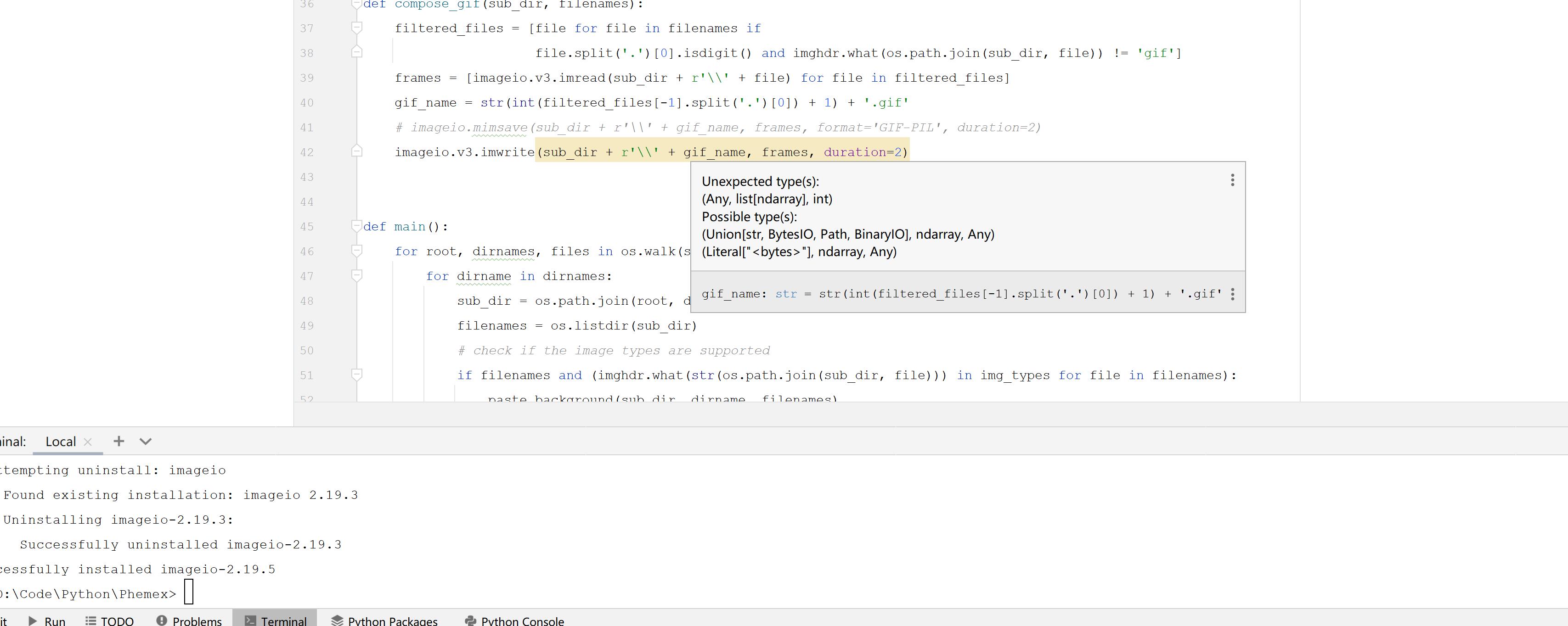This screenshot has height=626, width=1568.
Task: Close the Local terminal session
Action: pos(88,442)
